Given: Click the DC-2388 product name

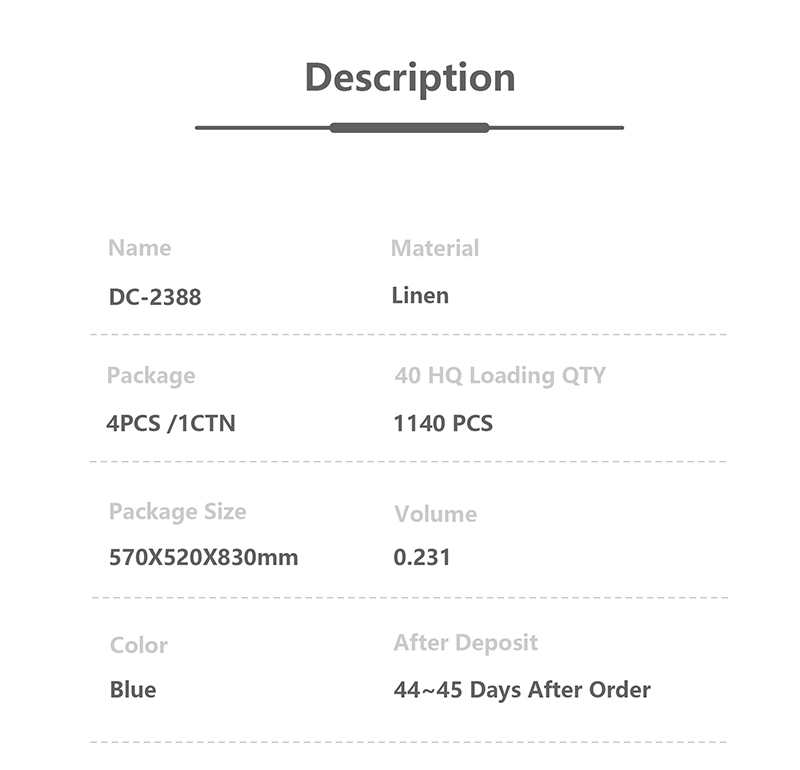Looking at the screenshot, I should (155, 297).
